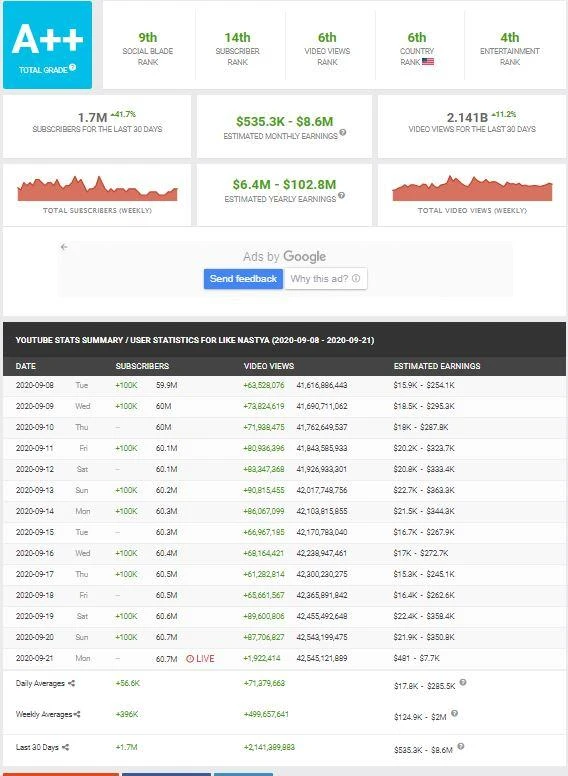This screenshot has width=568, height=776.
Task: Click total views 42,238,947,461
Action: 322,553
